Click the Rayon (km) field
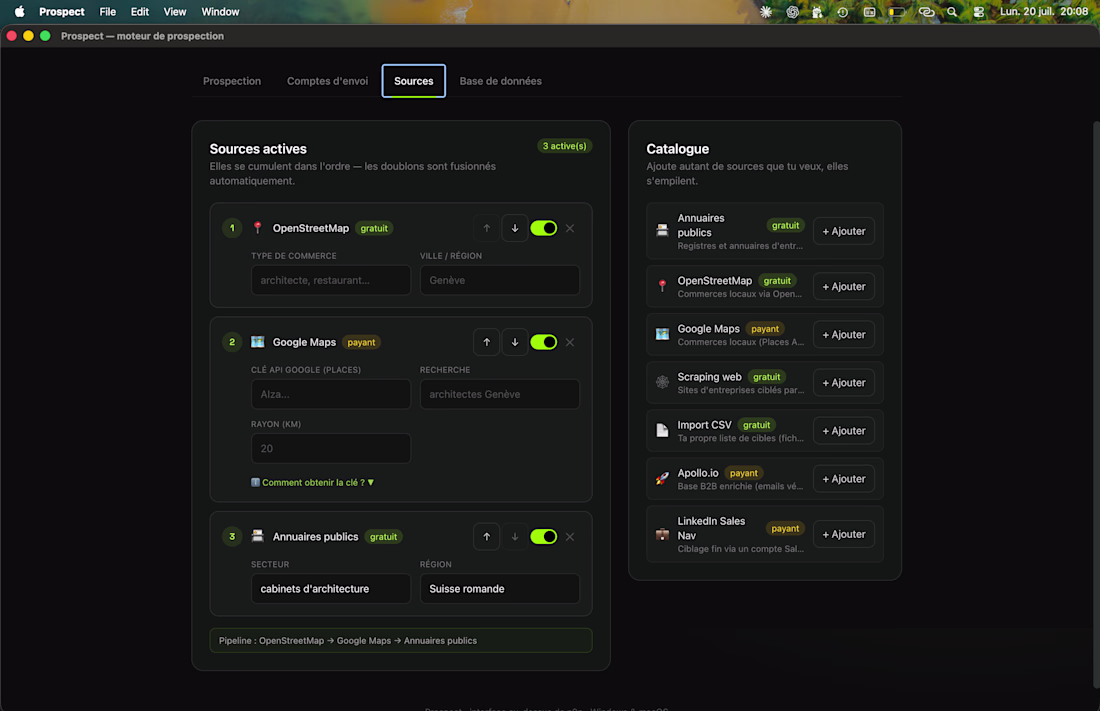This screenshot has height=711, width=1100. pyautogui.click(x=330, y=448)
